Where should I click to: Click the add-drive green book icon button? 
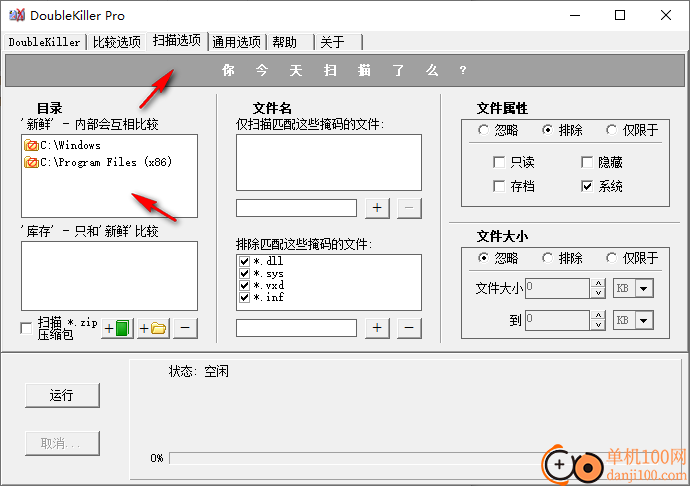coord(117,328)
